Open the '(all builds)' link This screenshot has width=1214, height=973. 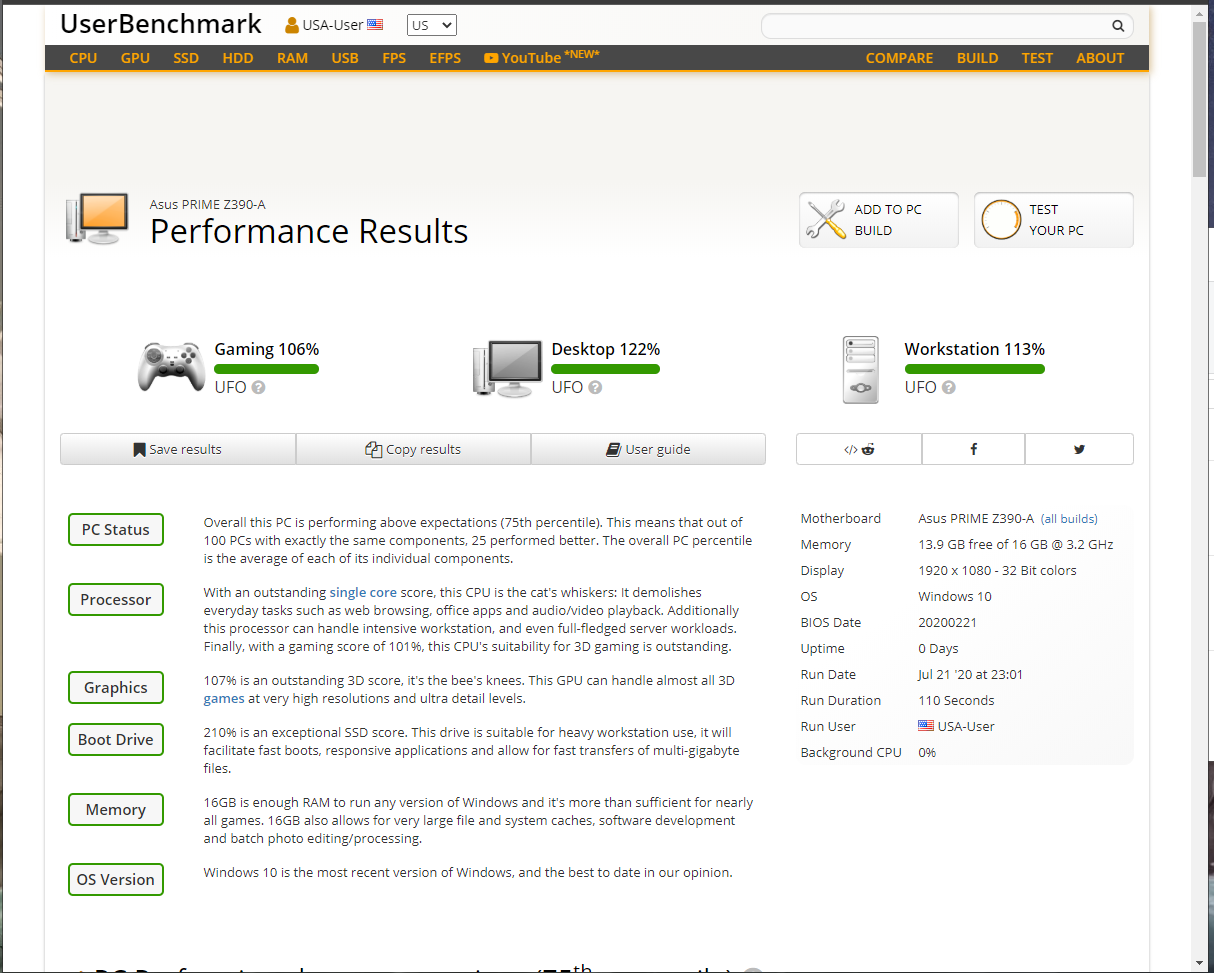1069,519
